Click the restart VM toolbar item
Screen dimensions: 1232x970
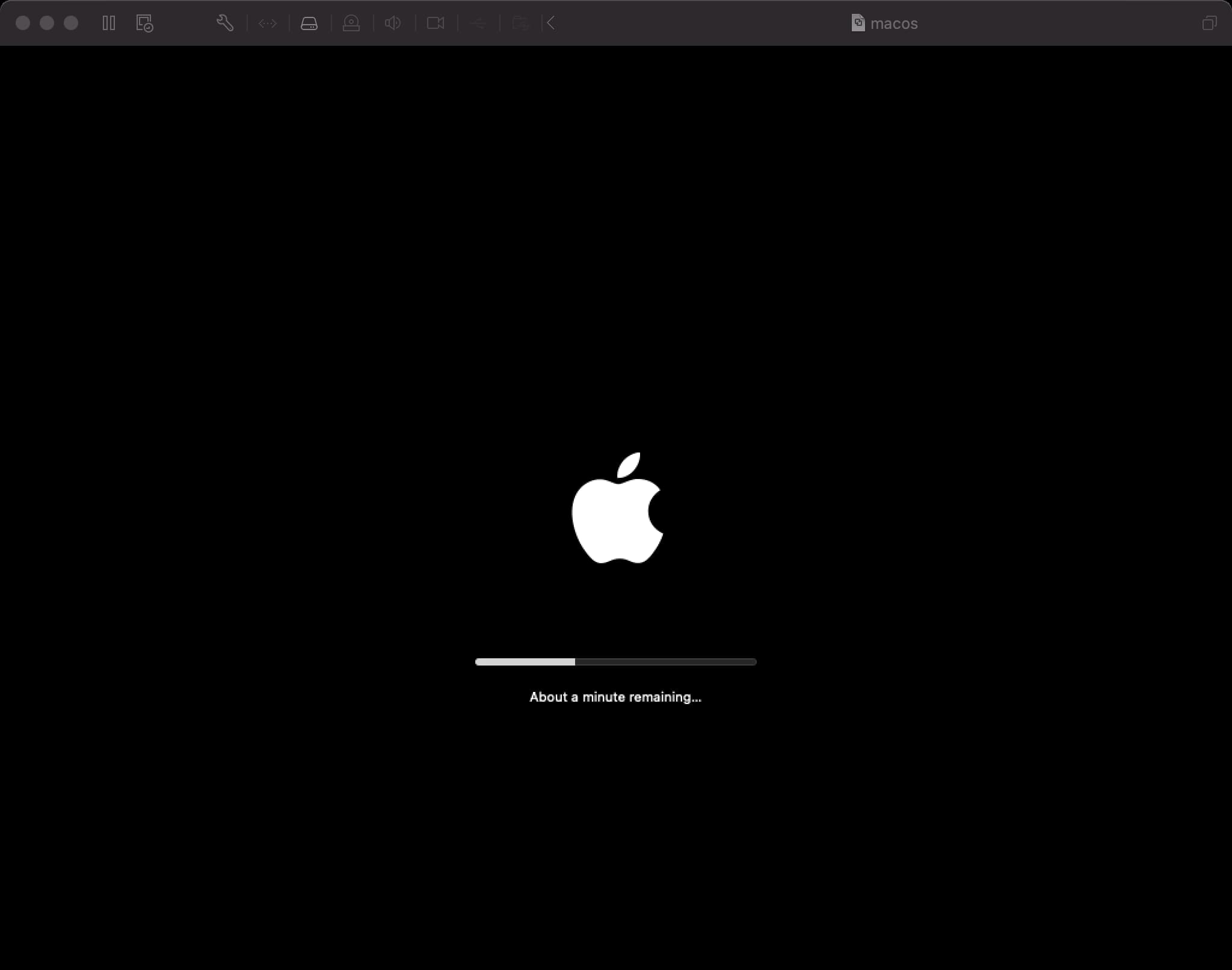click(143, 23)
